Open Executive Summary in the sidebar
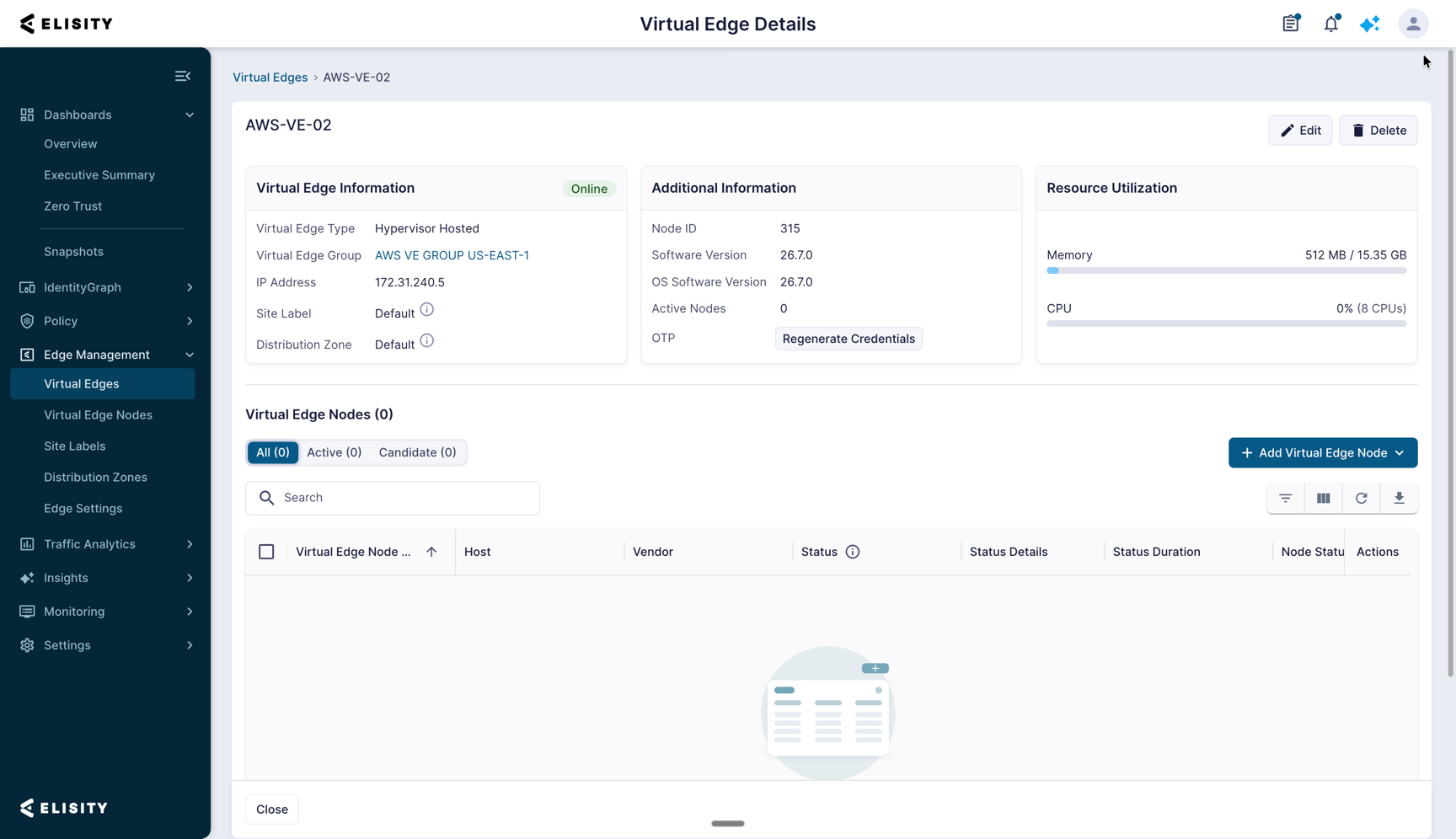This screenshot has height=839, width=1456. pos(99,175)
